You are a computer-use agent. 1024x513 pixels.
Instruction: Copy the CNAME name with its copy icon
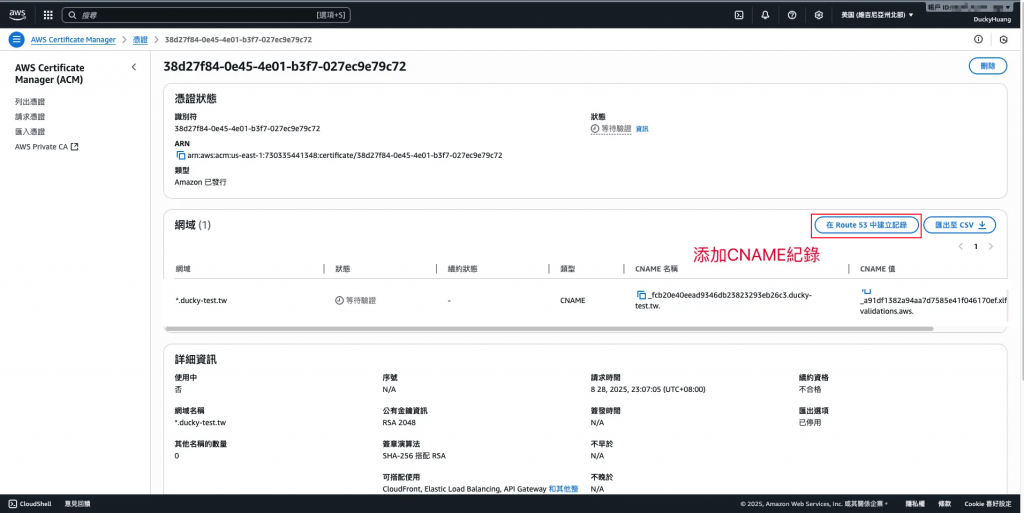click(641, 295)
